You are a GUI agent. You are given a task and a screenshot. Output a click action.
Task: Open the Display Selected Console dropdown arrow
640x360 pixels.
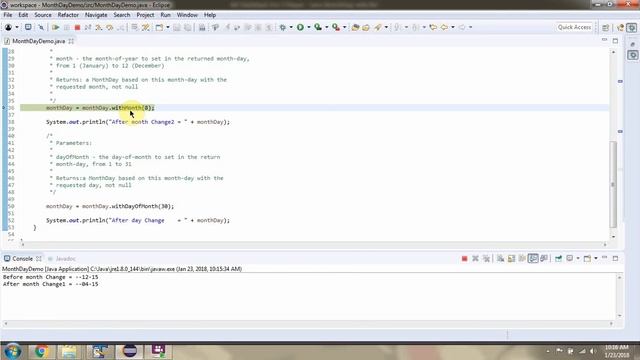point(578,258)
